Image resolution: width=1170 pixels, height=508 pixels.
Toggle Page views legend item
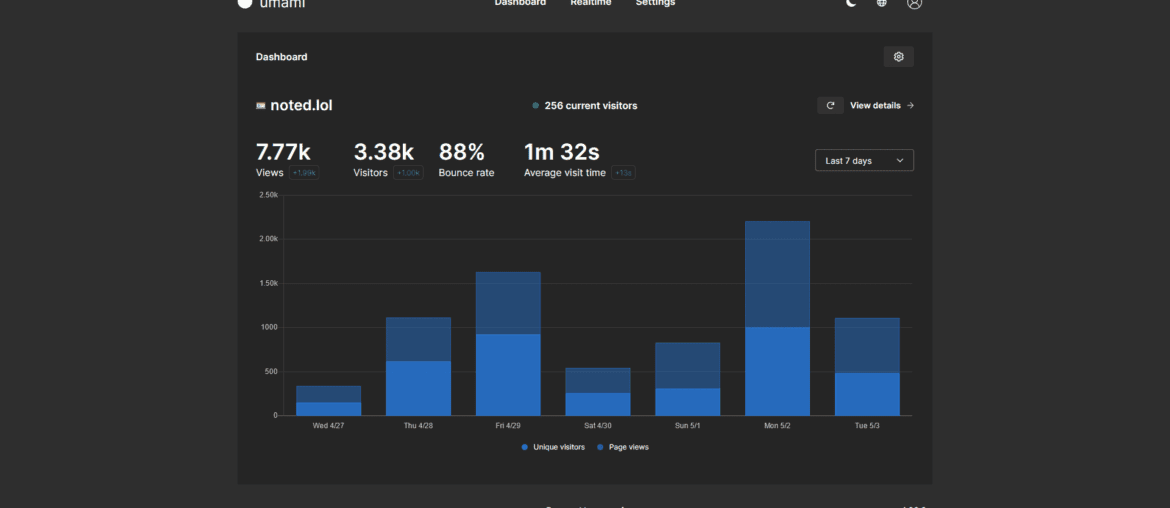point(623,447)
